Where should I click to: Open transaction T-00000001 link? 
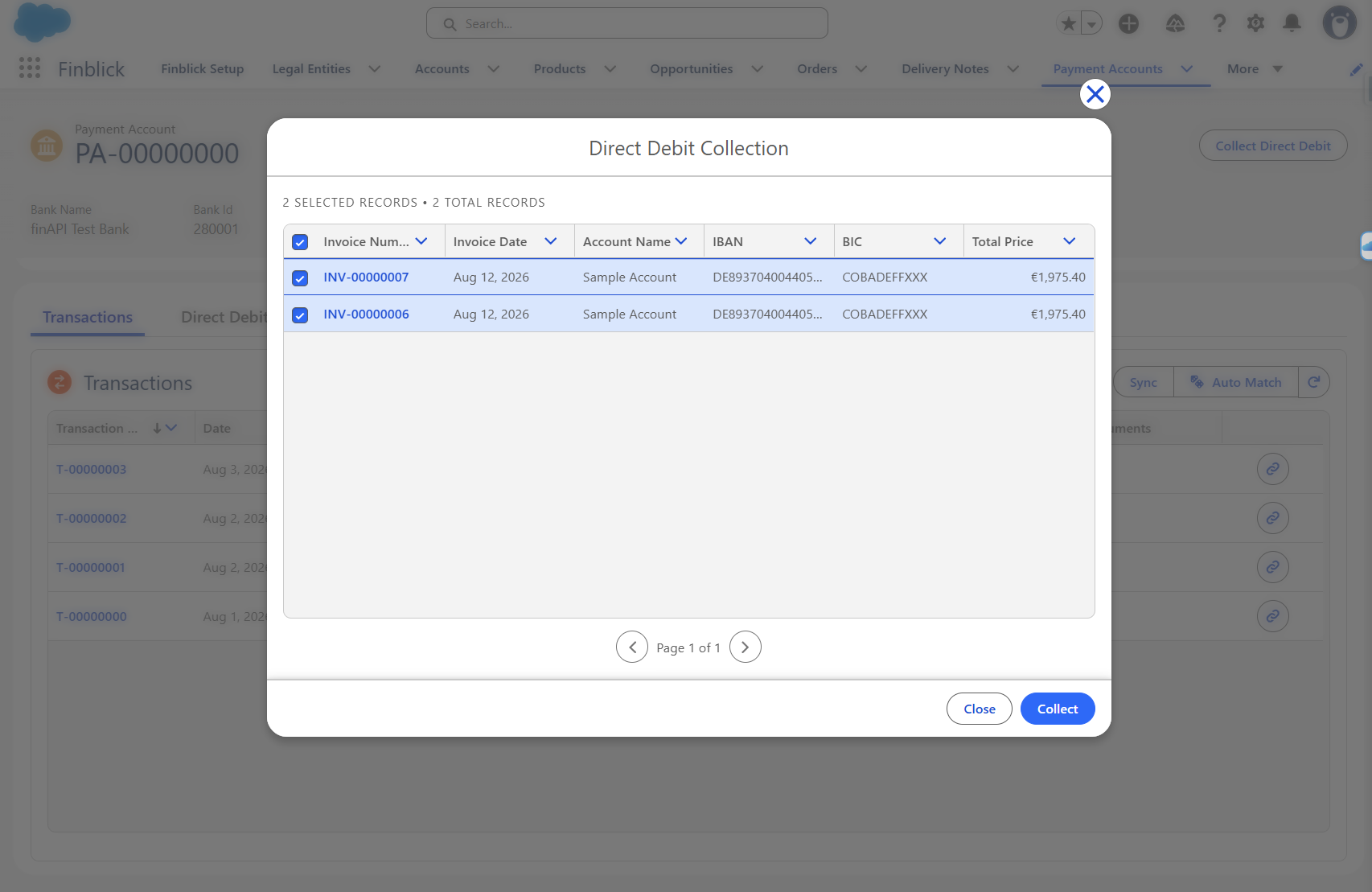click(91, 567)
